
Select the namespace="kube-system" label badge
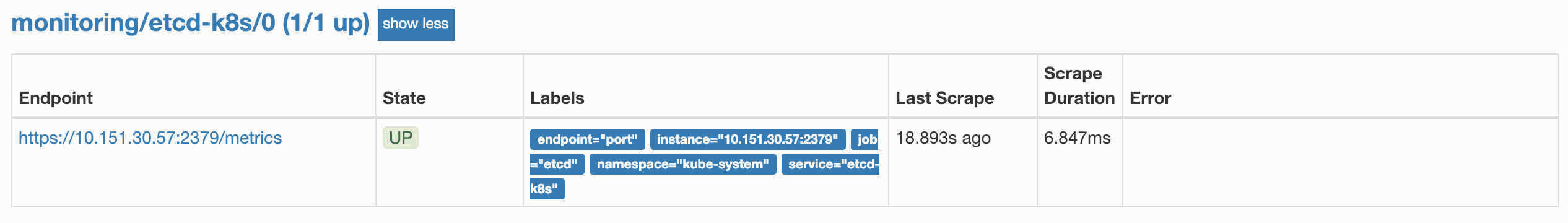coord(682,164)
